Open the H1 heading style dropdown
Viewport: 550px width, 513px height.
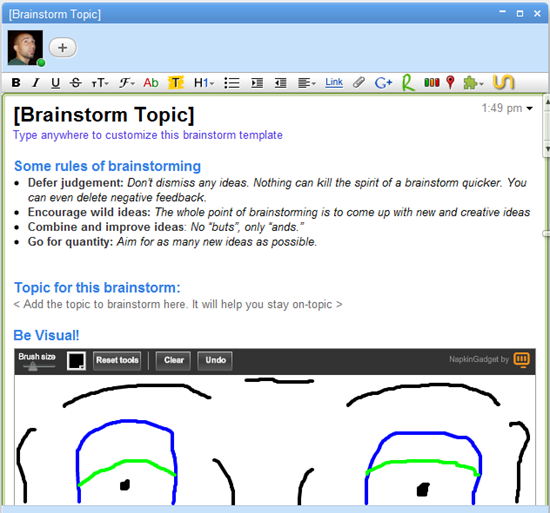[x=204, y=83]
